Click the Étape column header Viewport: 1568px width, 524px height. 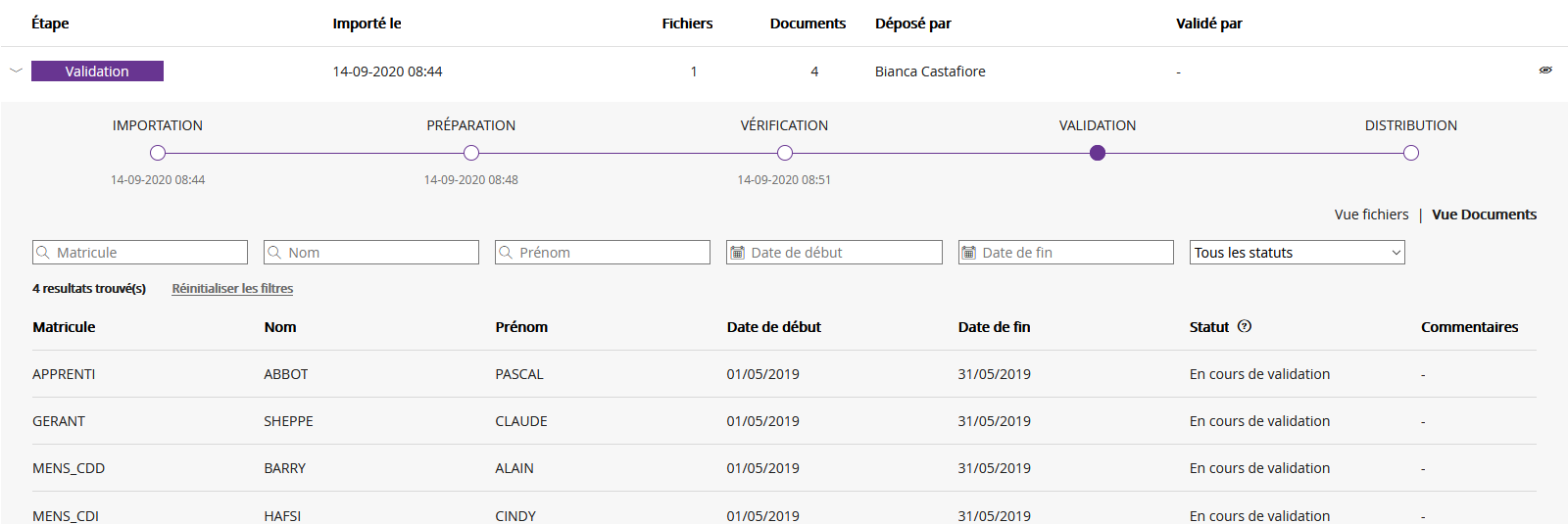click(x=50, y=24)
